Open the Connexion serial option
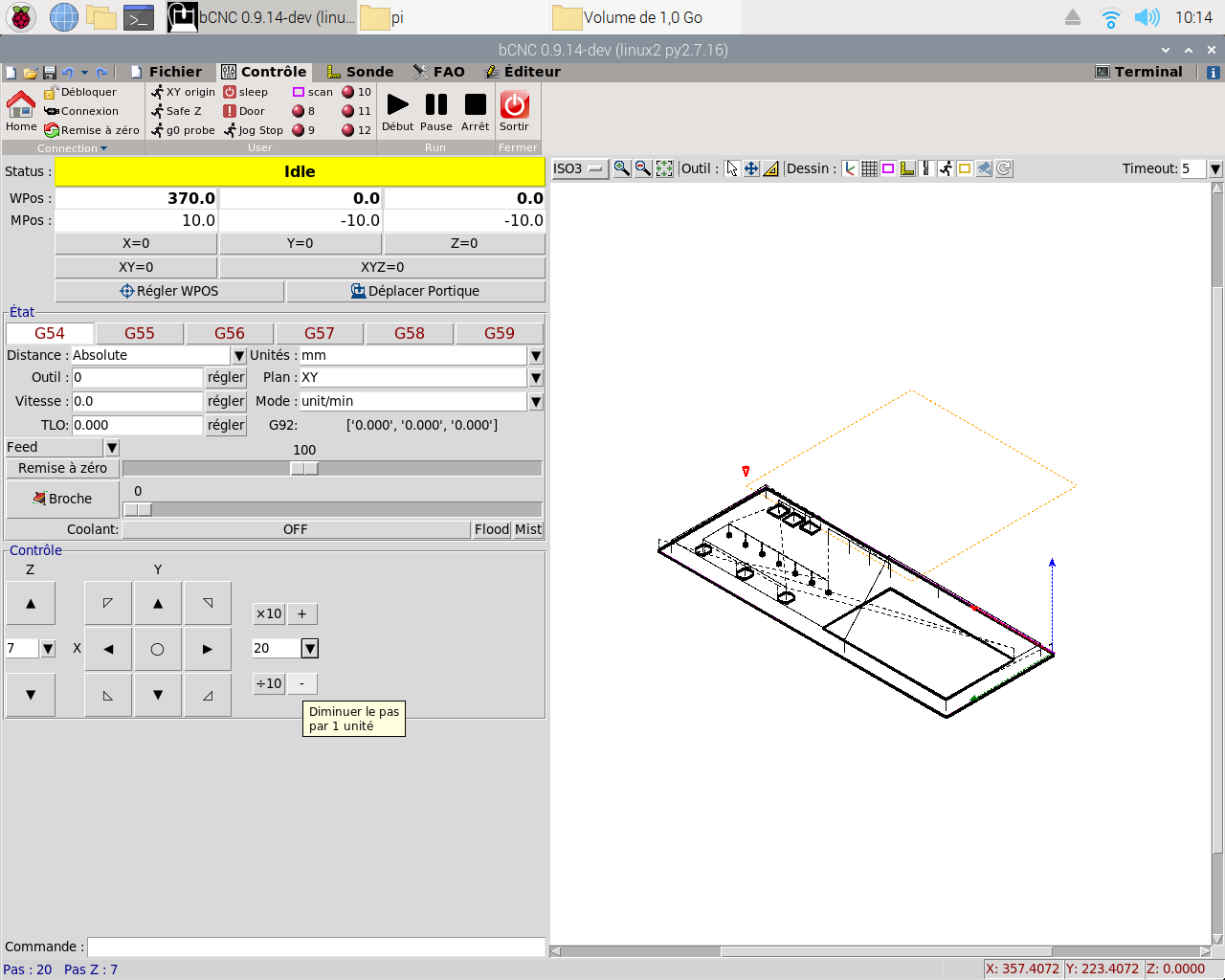1225x980 pixels. pyautogui.click(x=81, y=111)
